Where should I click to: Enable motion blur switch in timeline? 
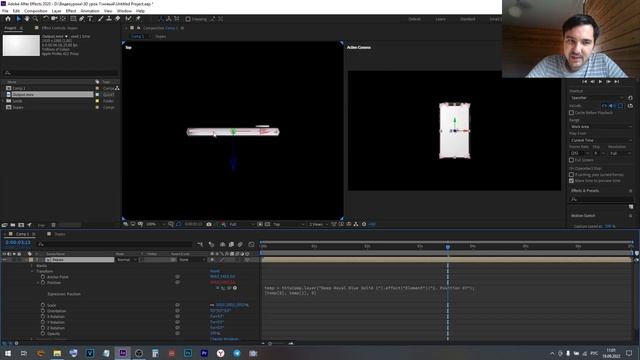point(240,244)
